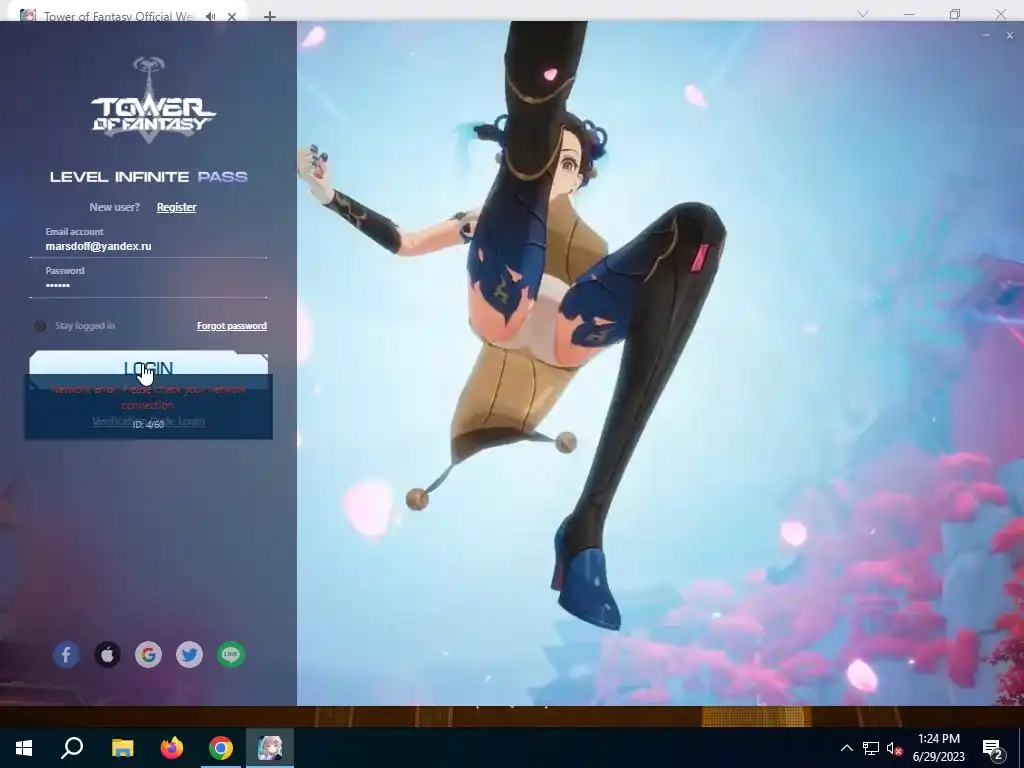Show hidden system tray icons
The image size is (1024, 768).
pos(846,748)
